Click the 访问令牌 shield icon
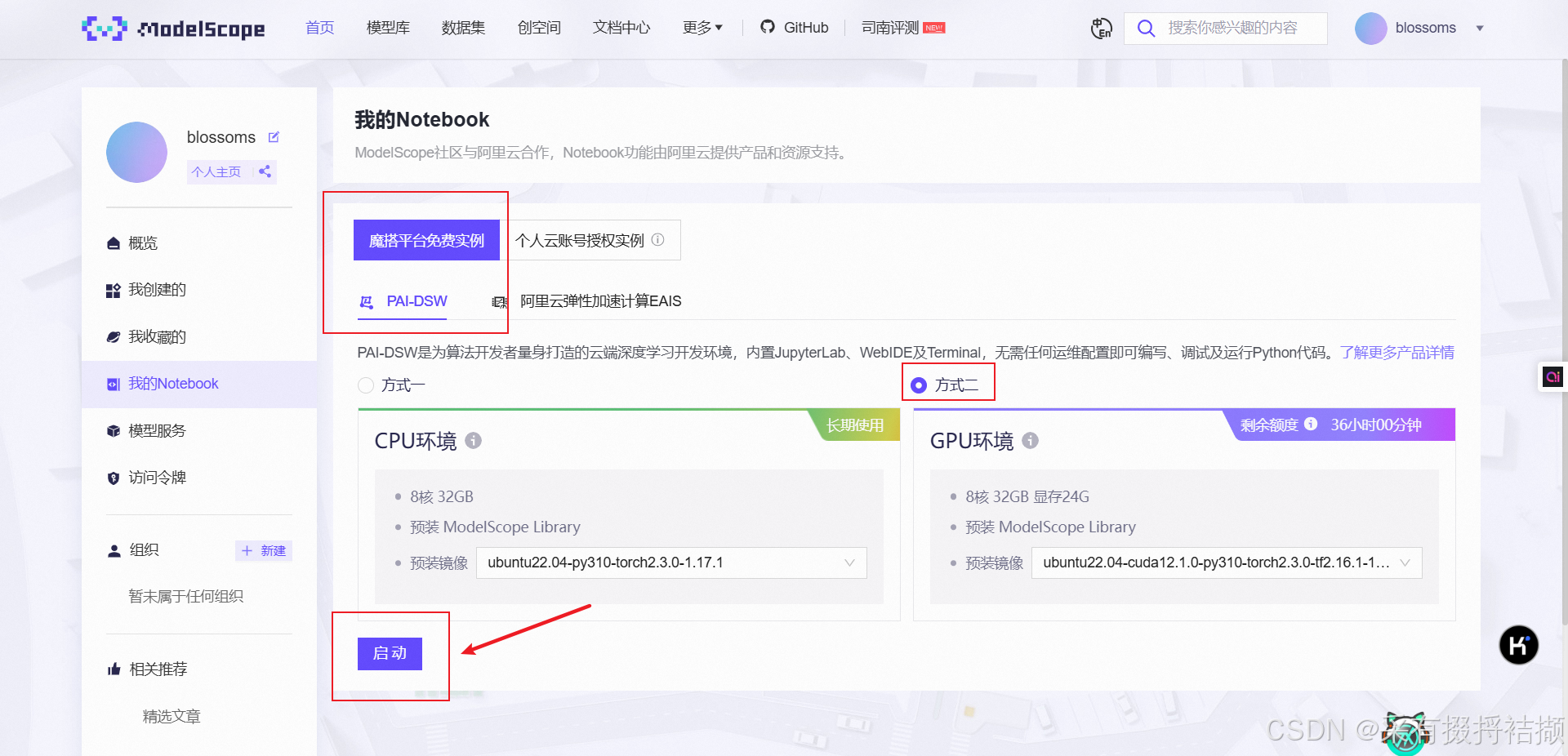Screen dimensions: 1568x756 click(x=114, y=478)
